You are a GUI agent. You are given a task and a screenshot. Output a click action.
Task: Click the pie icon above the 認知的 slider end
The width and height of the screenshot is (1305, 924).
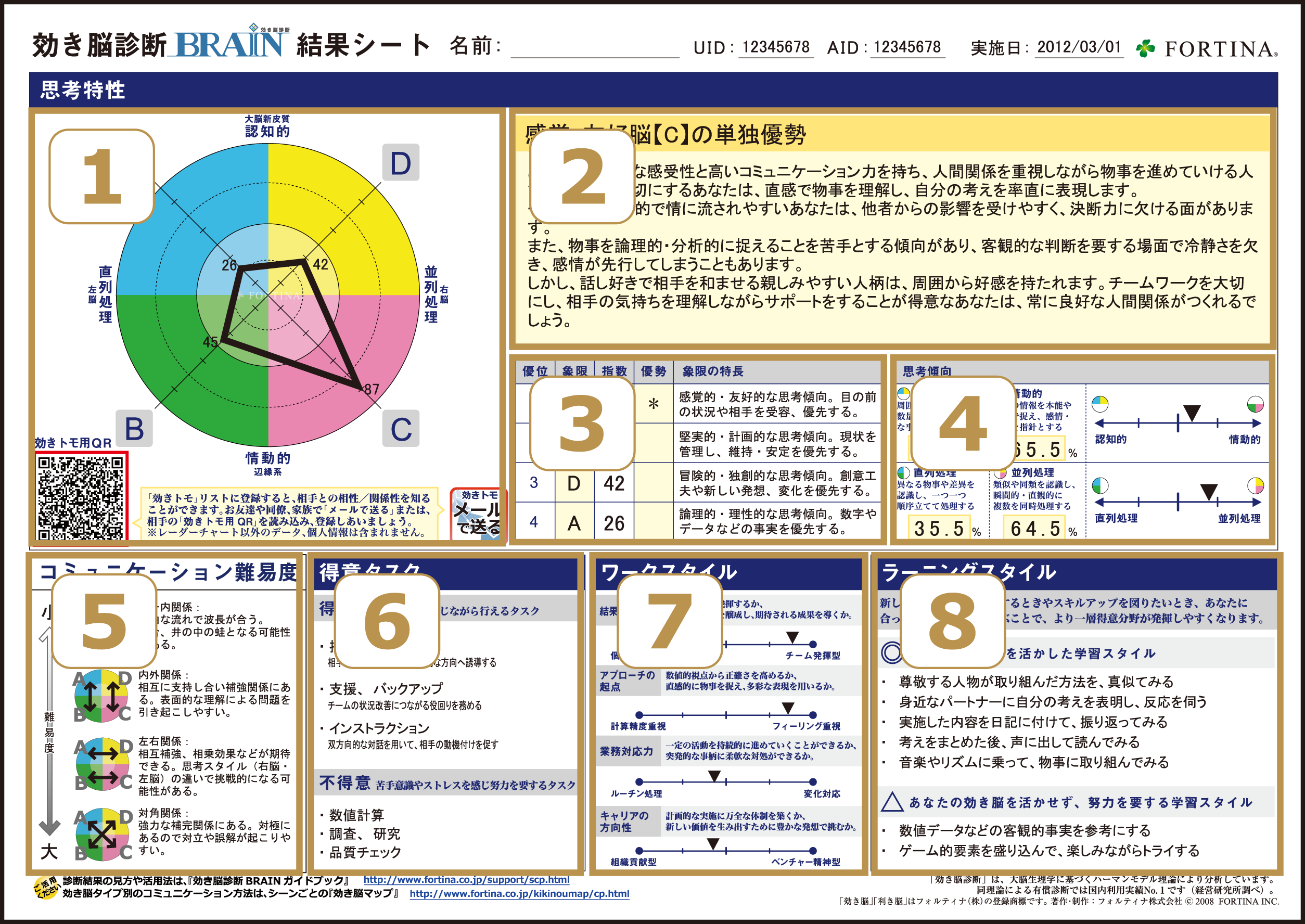(x=1100, y=404)
